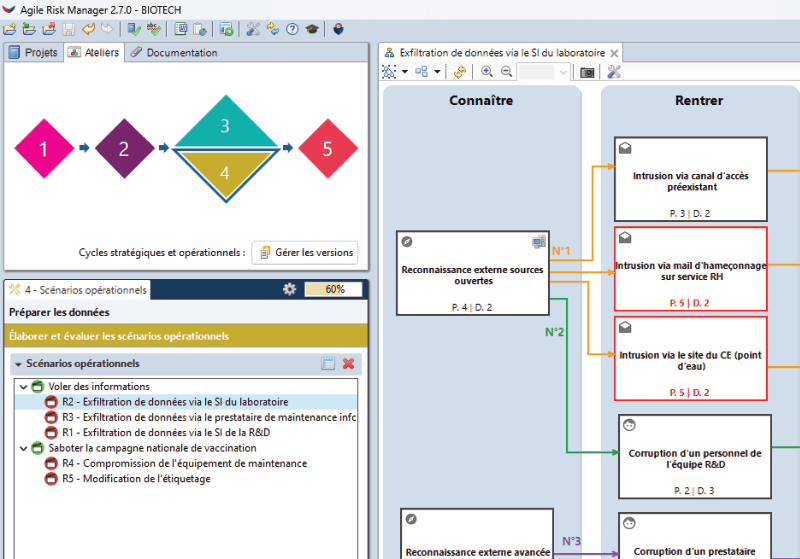Open the table view icon in Scénarios opérationnels
800x559 pixels.
(328, 363)
